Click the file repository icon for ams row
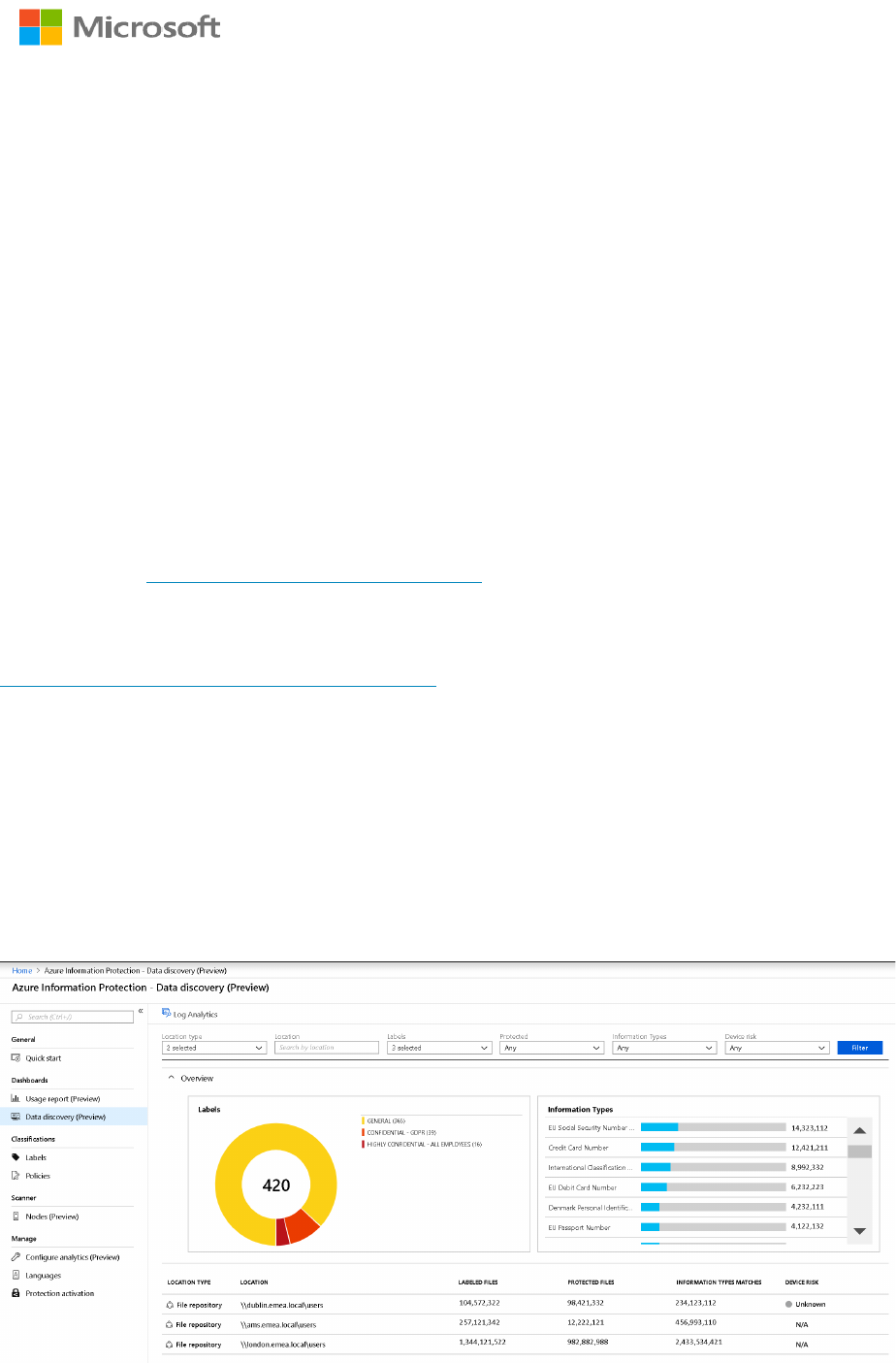 pos(171,1325)
